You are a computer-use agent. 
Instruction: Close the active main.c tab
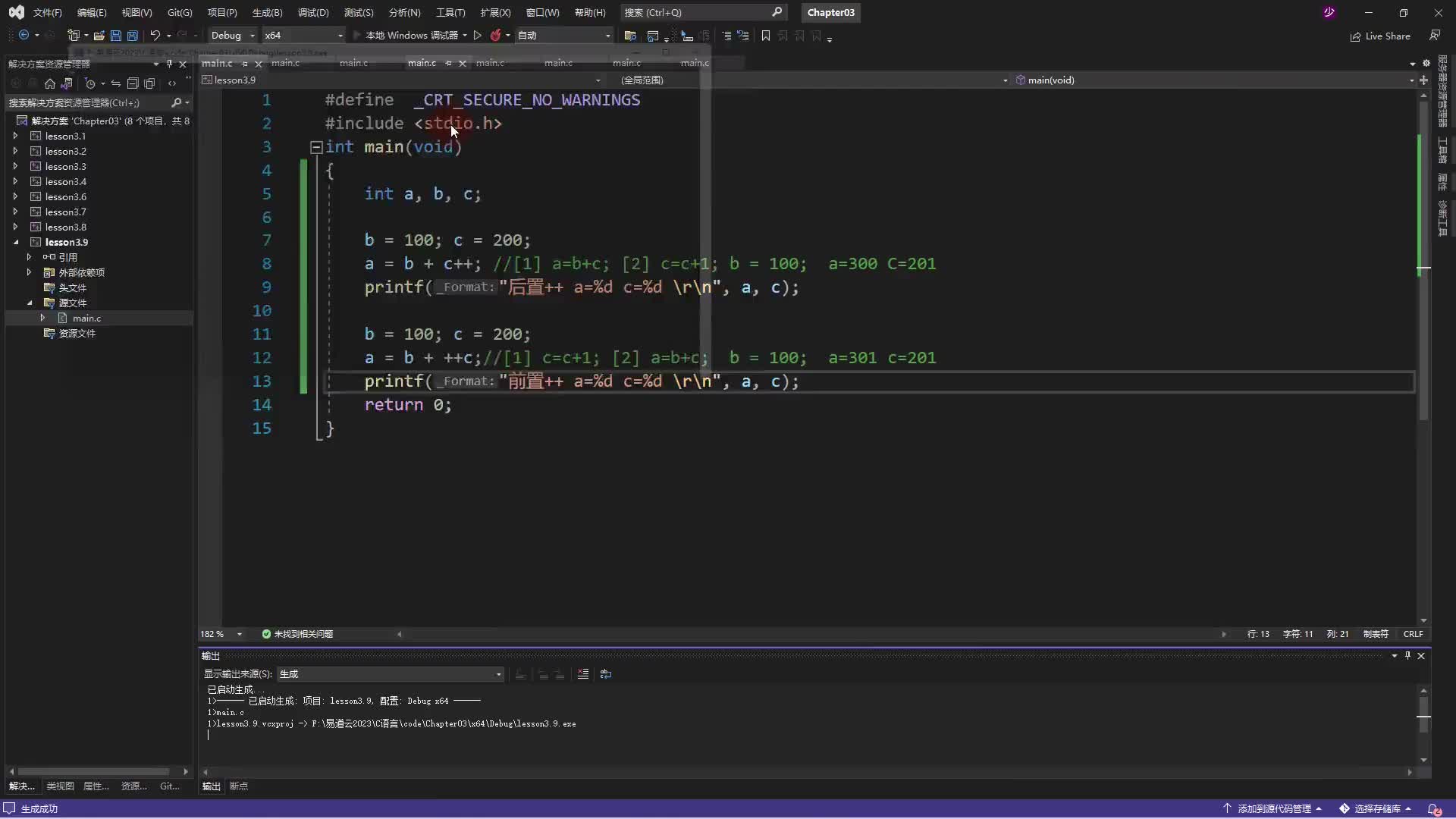point(462,64)
